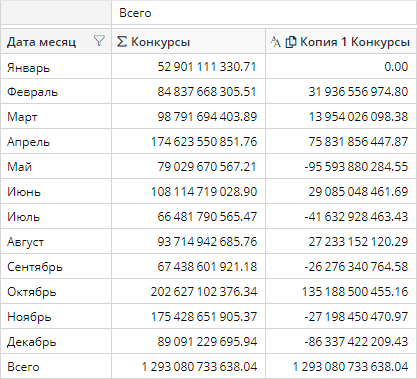
Task: Select the Копия 1 Конкурсы header
Action: tap(355, 42)
